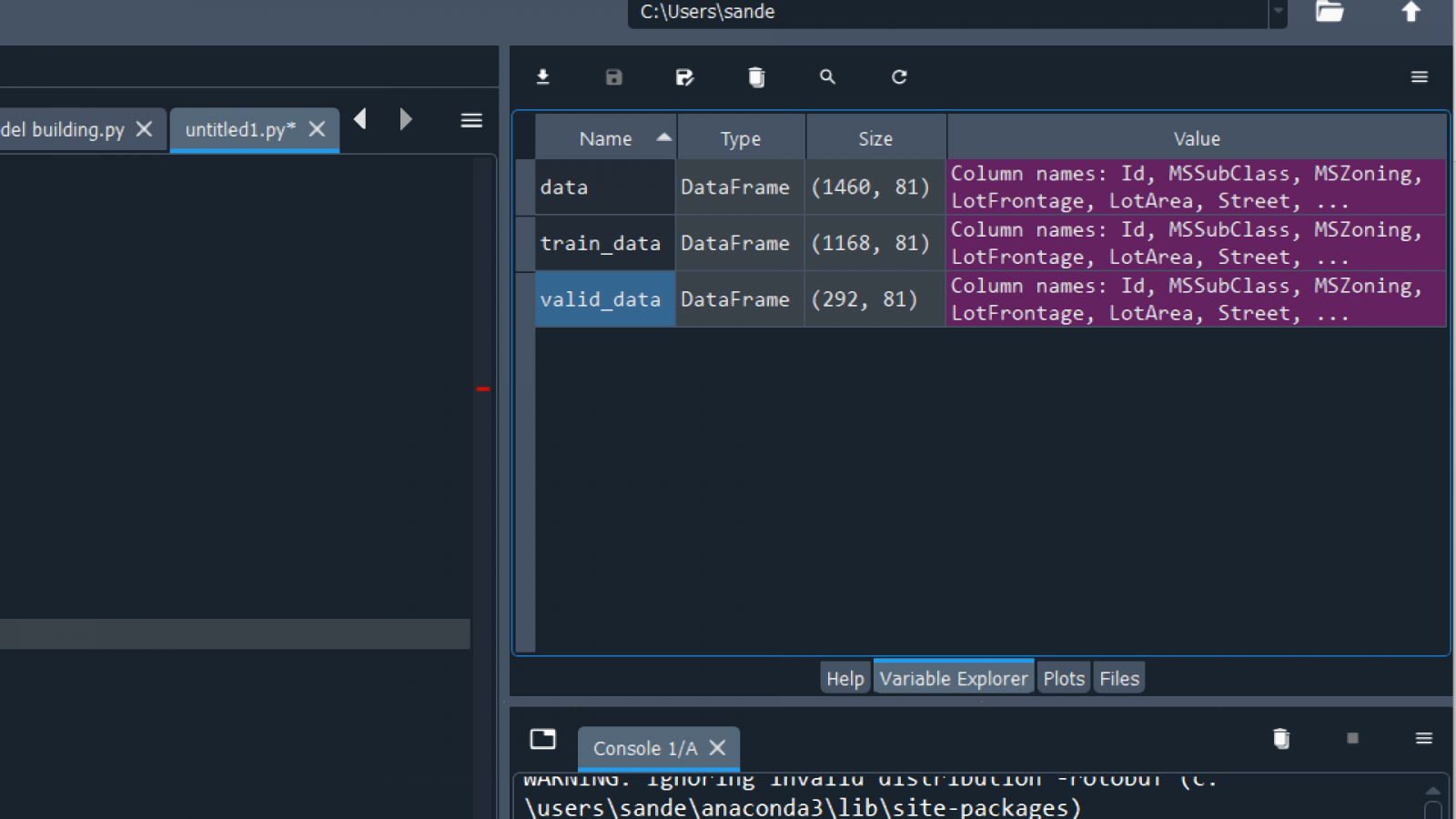Go to parent directory arrow
The image size is (1456, 819).
pos(1410,12)
